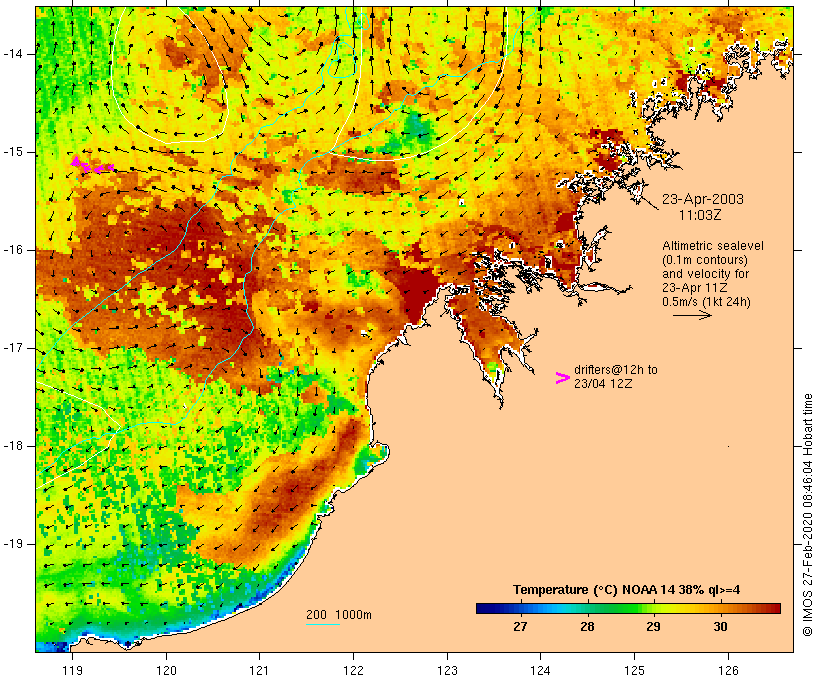Click the 11:03Z time label
Screen dimensions: 820x680
(700, 215)
